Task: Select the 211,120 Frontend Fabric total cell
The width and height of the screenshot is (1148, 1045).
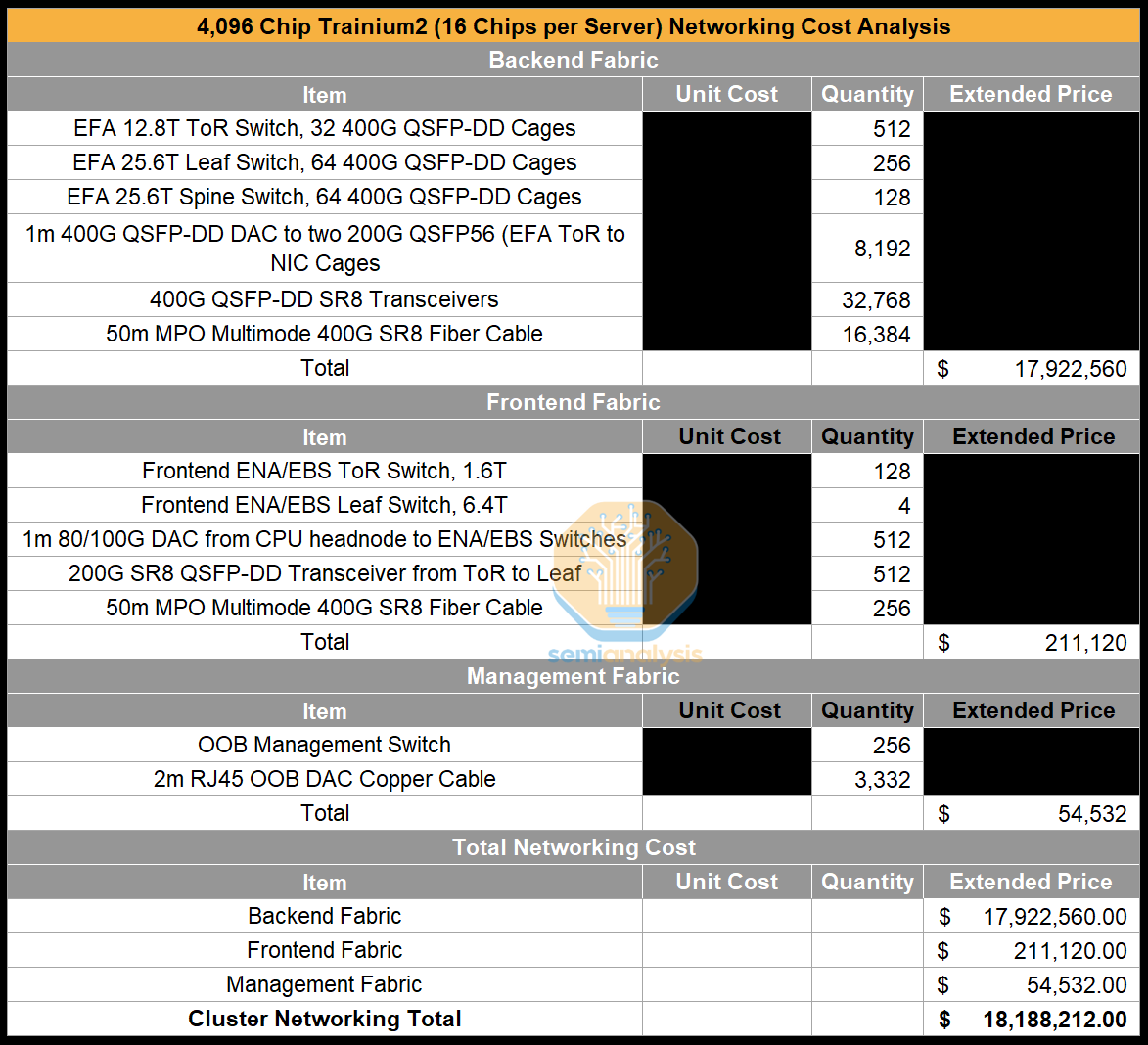Action: pos(1032,643)
